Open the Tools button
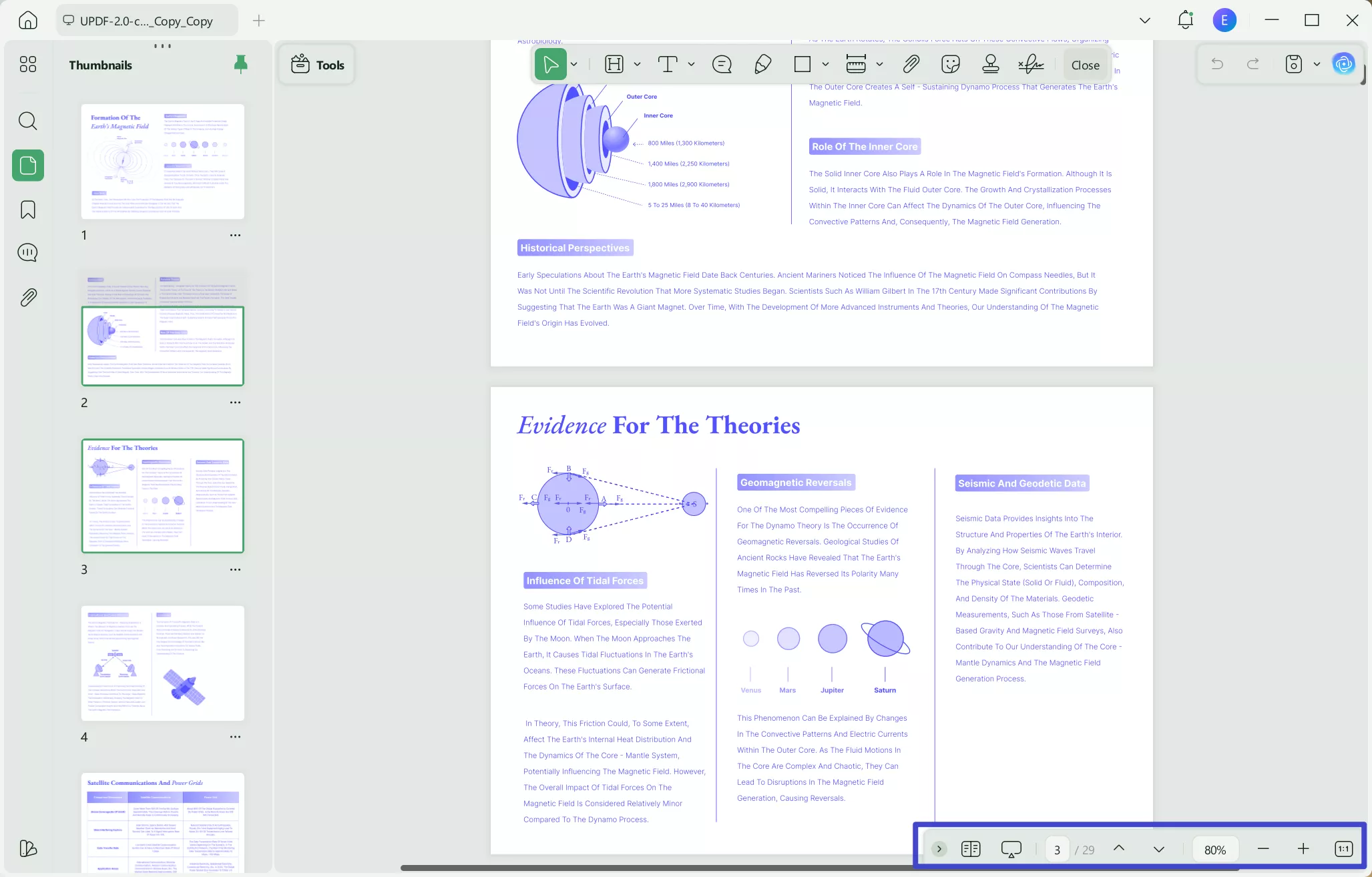Image resolution: width=1372 pixels, height=877 pixels. 318,65
